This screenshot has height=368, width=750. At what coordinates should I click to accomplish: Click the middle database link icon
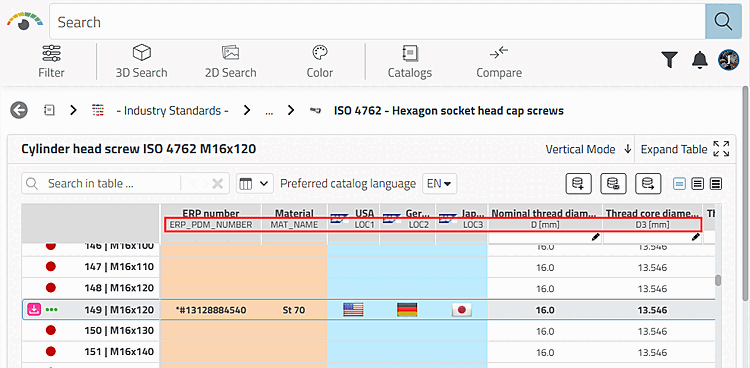(x=613, y=184)
